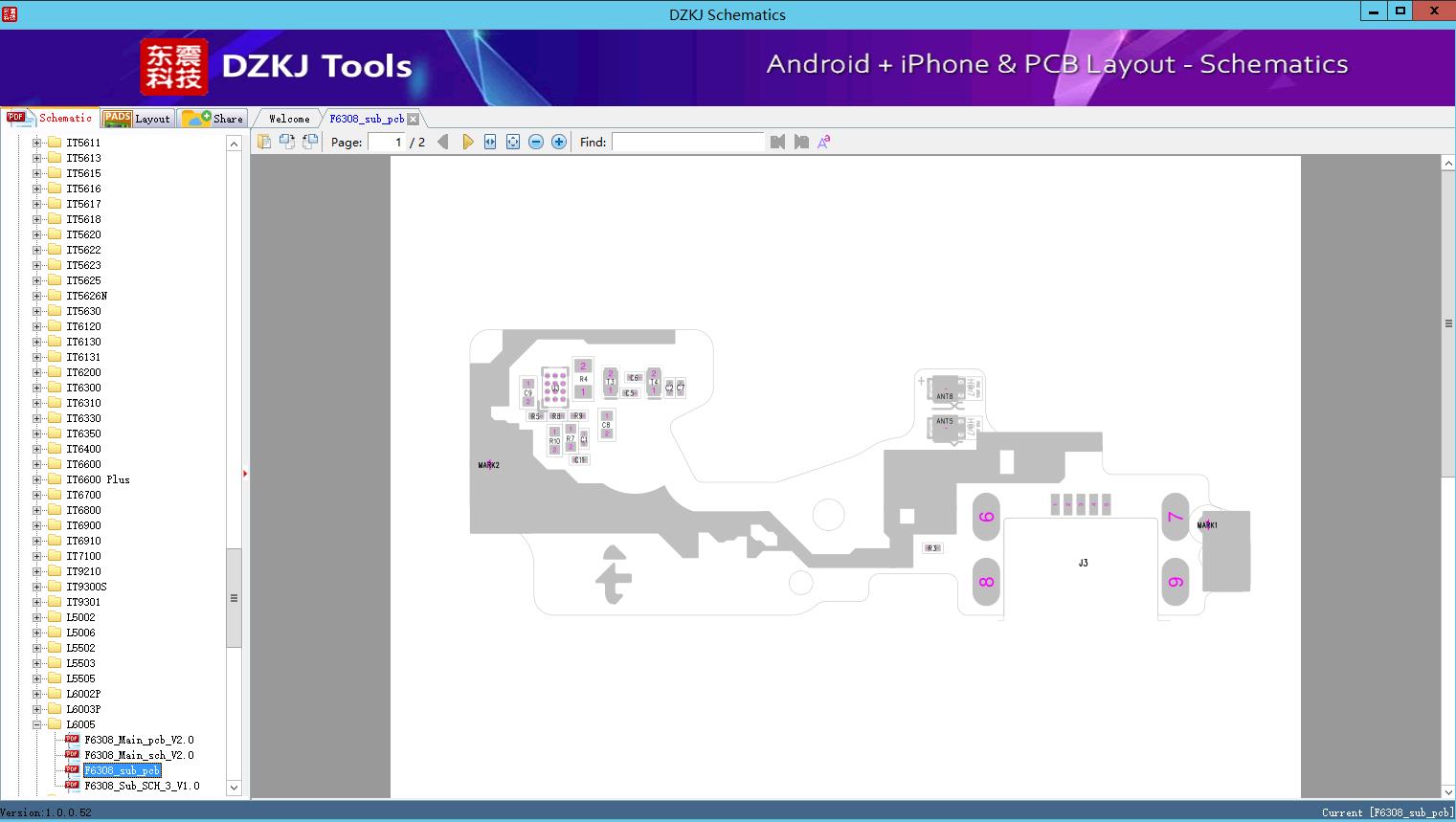
Task: Click the find next icon
Action: tap(801, 142)
